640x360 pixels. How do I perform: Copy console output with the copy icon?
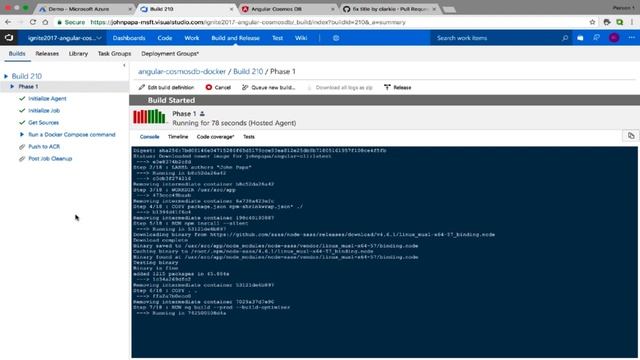pyautogui.click(x=631, y=136)
